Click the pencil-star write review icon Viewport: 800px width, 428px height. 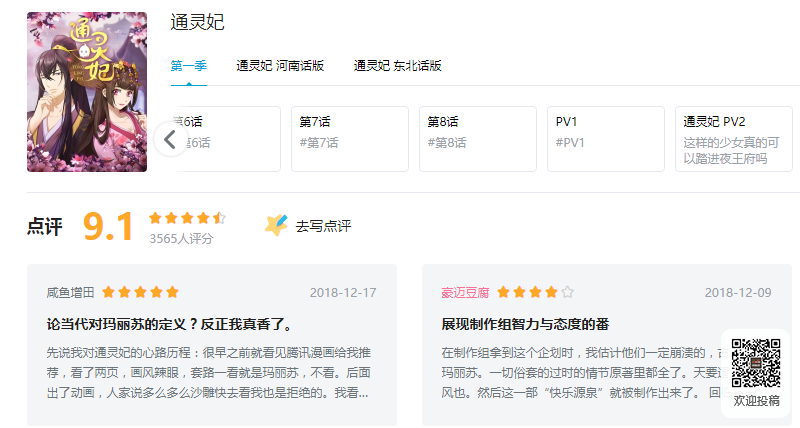click(x=276, y=226)
